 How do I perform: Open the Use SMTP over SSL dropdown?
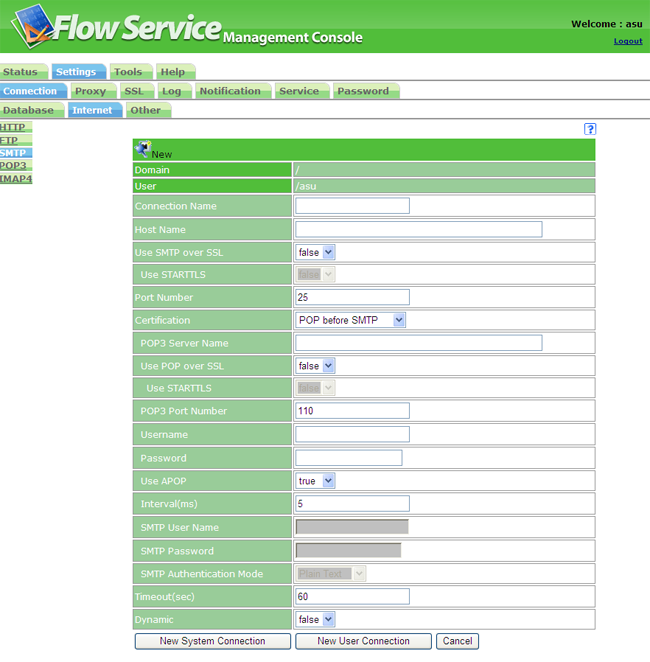click(315, 253)
